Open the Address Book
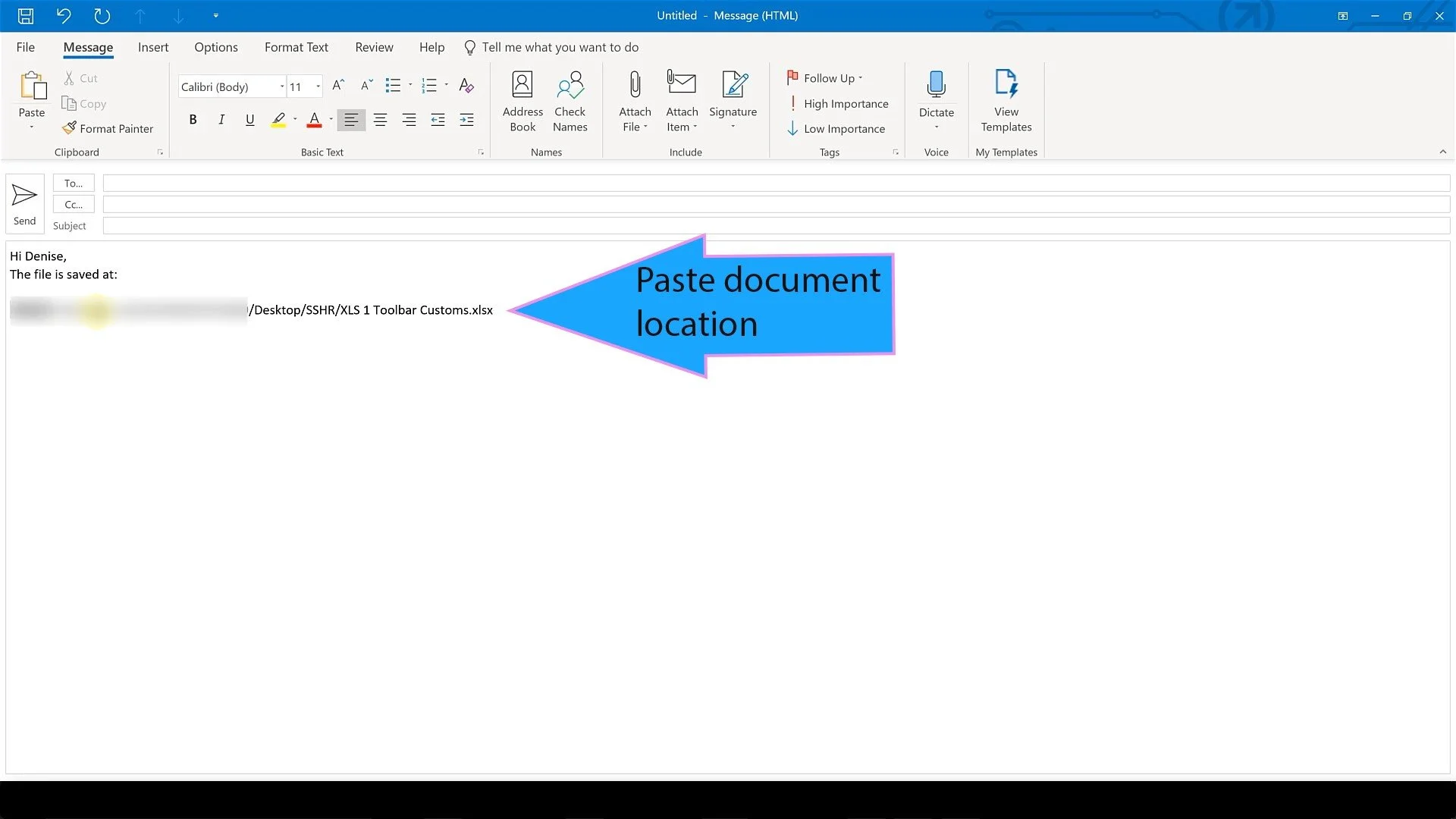This screenshot has width=1456, height=819. click(522, 101)
